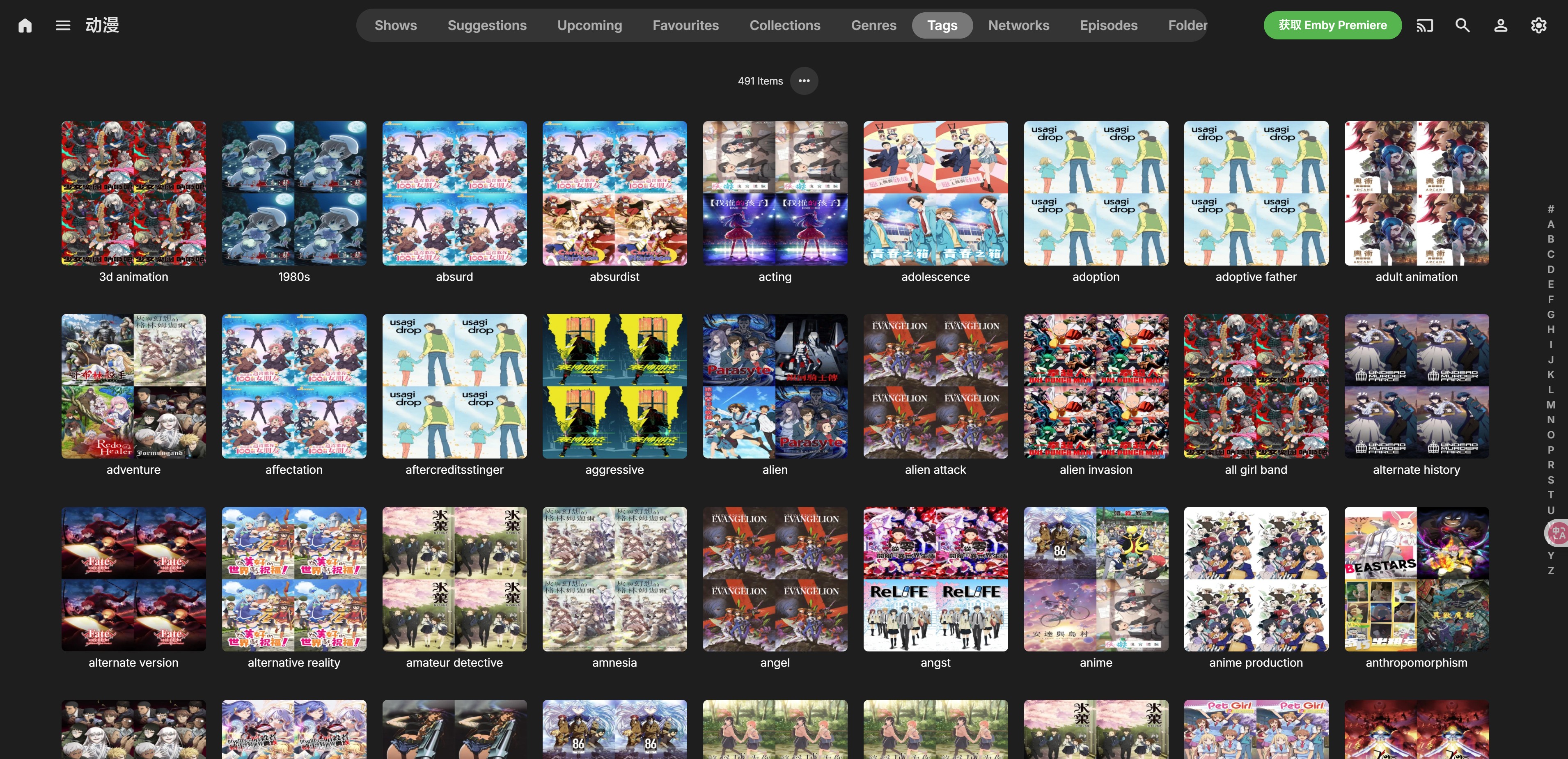Jump to letter D in alphabet index
This screenshot has width=1568, height=759.
(1550, 269)
